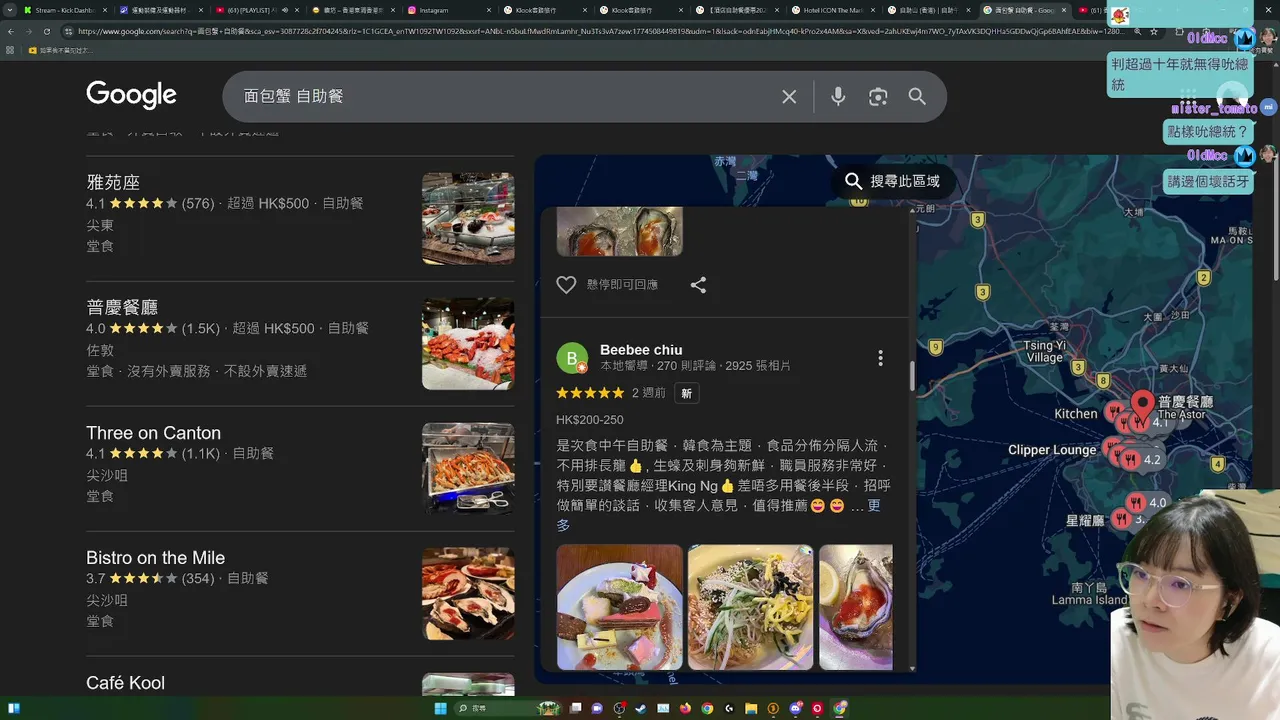Open 普慶餐廳 restaurant listing
This screenshot has width=1280, height=720.
coord(122,308)
